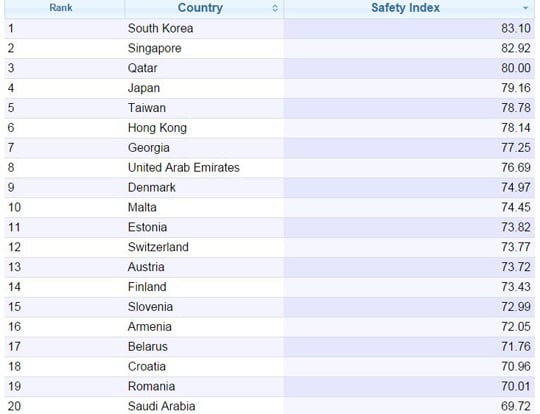Select Finland's safety index 73.43

click(516, 287)
